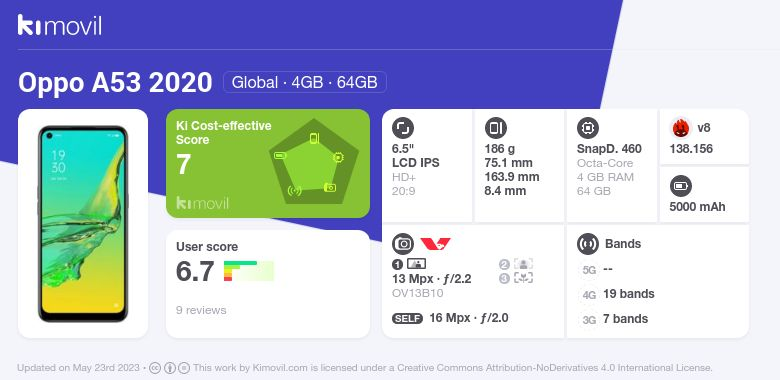Click the phone dimensions icon
The width and height of the screenshot is (780, 380).
click(x=495, y=128)
